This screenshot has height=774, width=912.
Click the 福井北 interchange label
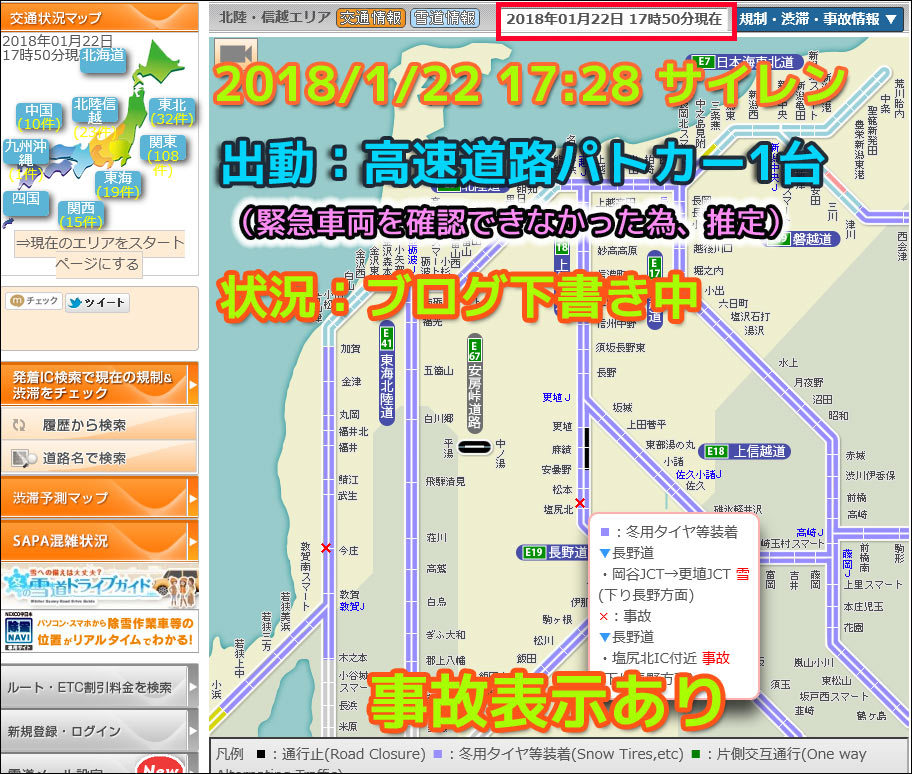coord(354,431)
